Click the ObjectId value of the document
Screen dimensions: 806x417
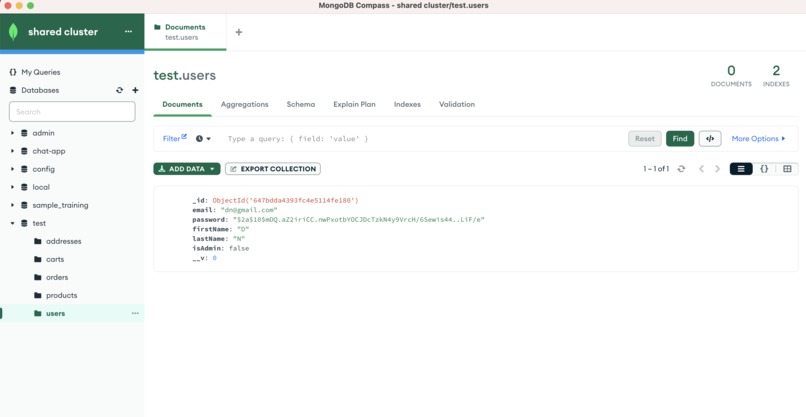point(285,201)
